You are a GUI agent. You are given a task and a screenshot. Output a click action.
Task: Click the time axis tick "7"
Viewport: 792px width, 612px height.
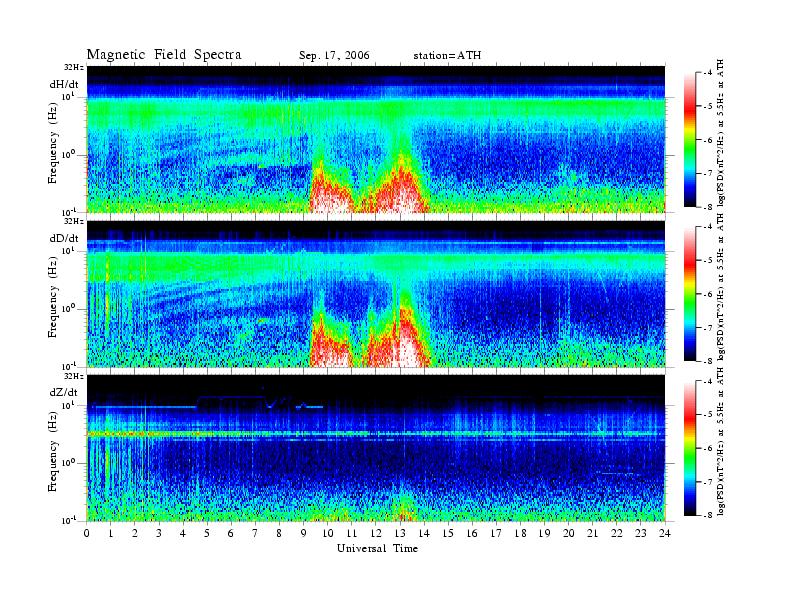(x=255, y=533)
